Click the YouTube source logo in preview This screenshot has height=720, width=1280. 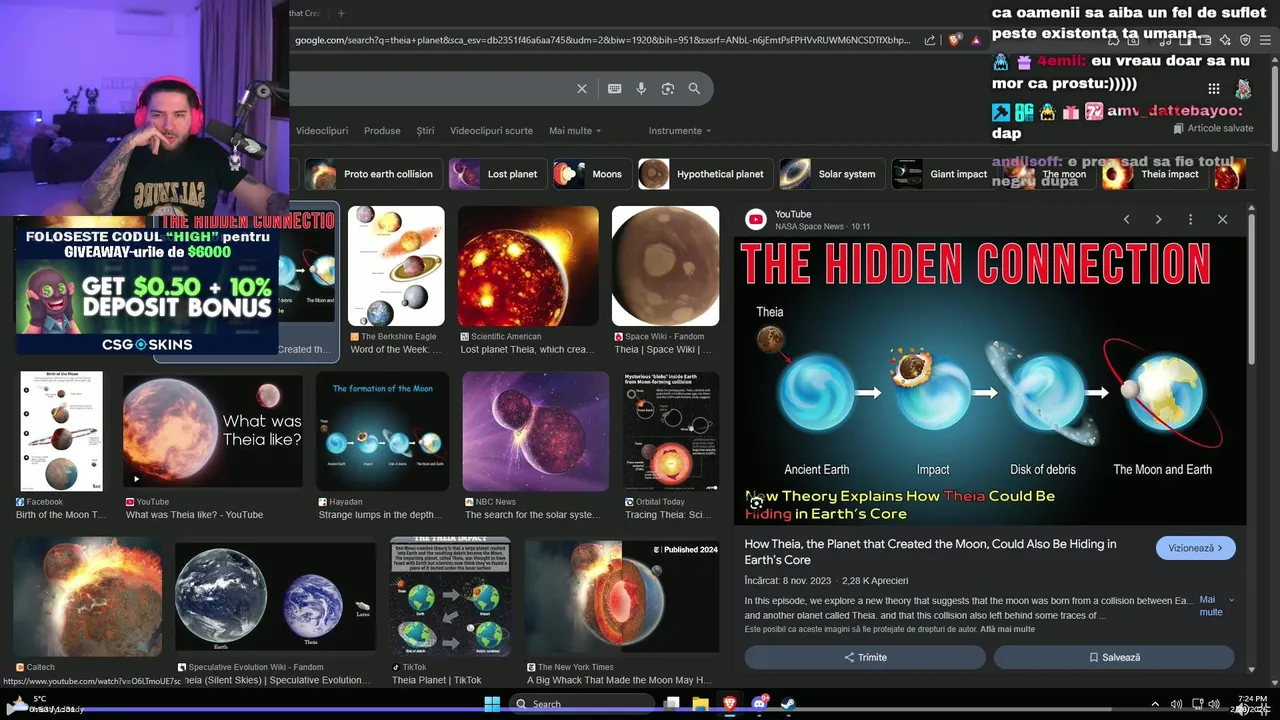click(756, 219)
